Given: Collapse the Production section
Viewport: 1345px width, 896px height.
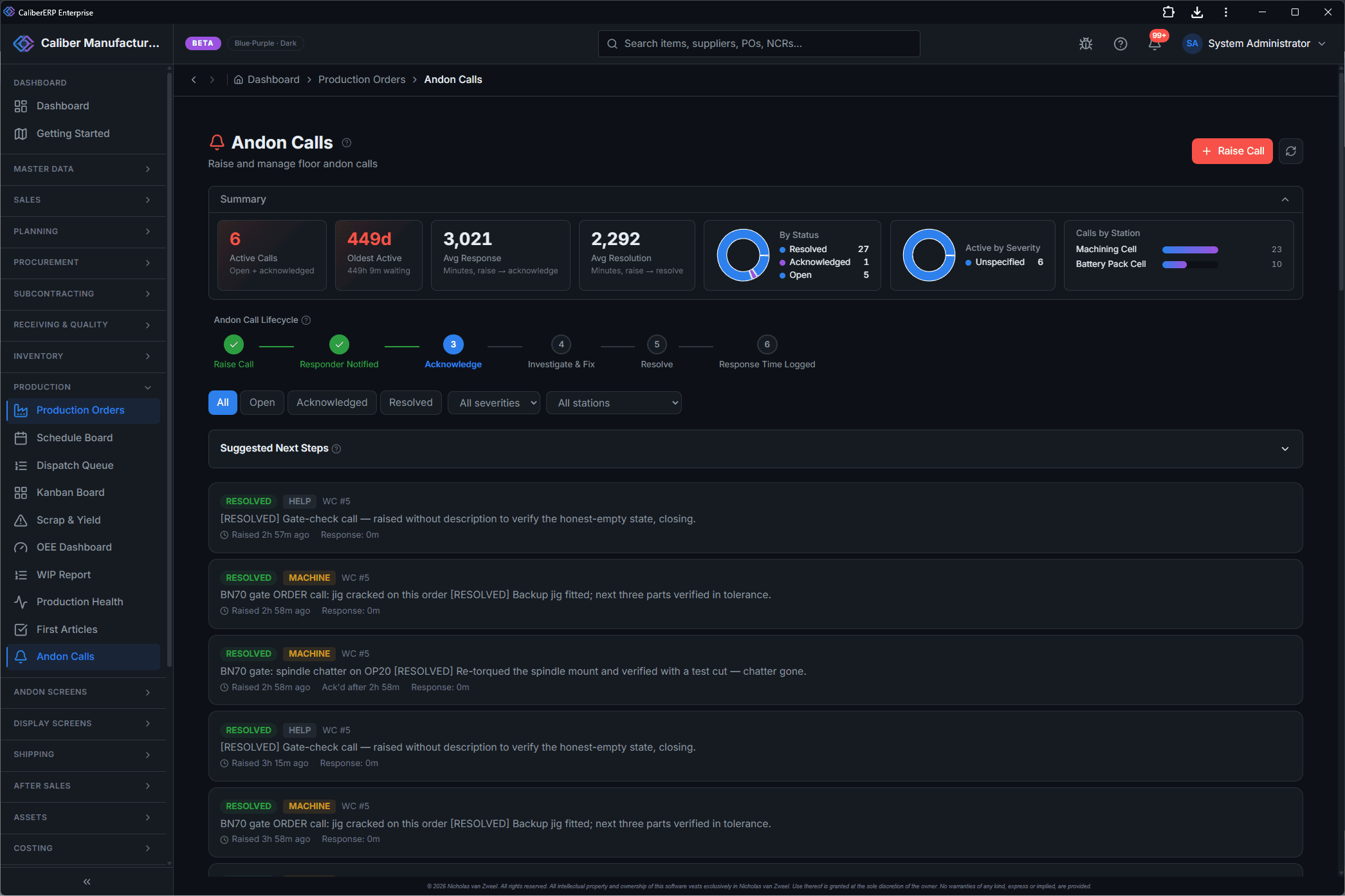Looking at the screenshot, I should tap(83, 387).
